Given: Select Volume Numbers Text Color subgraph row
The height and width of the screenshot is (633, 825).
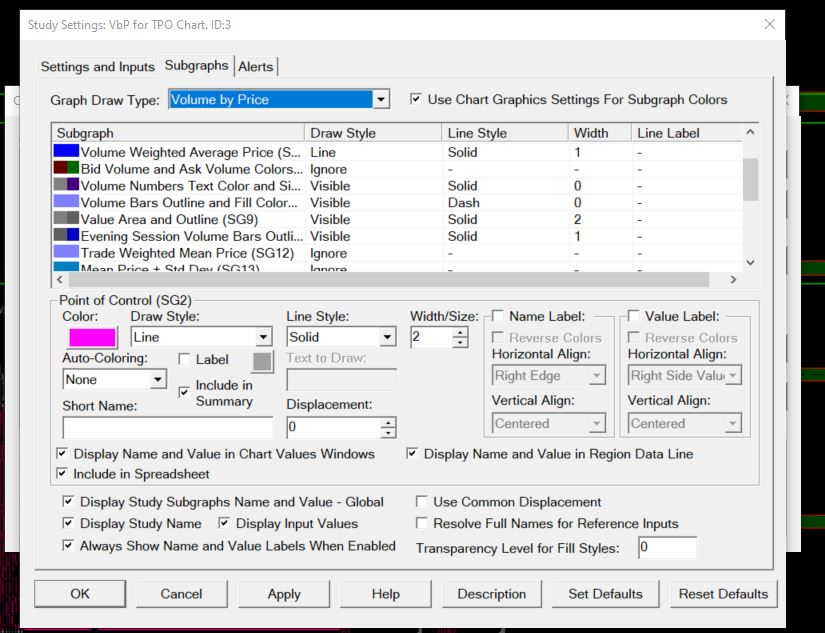Looking at the screenshot, I should click(397, 186).
